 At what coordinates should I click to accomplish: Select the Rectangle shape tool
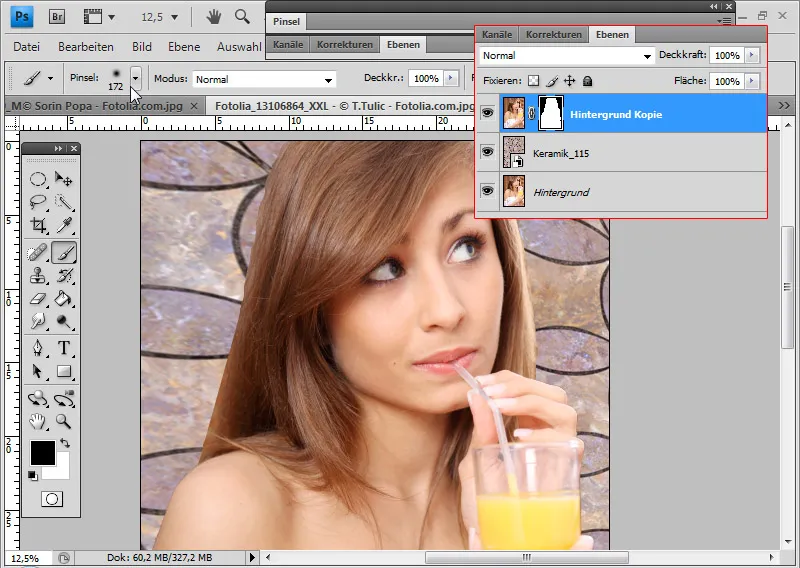[64, 371]
